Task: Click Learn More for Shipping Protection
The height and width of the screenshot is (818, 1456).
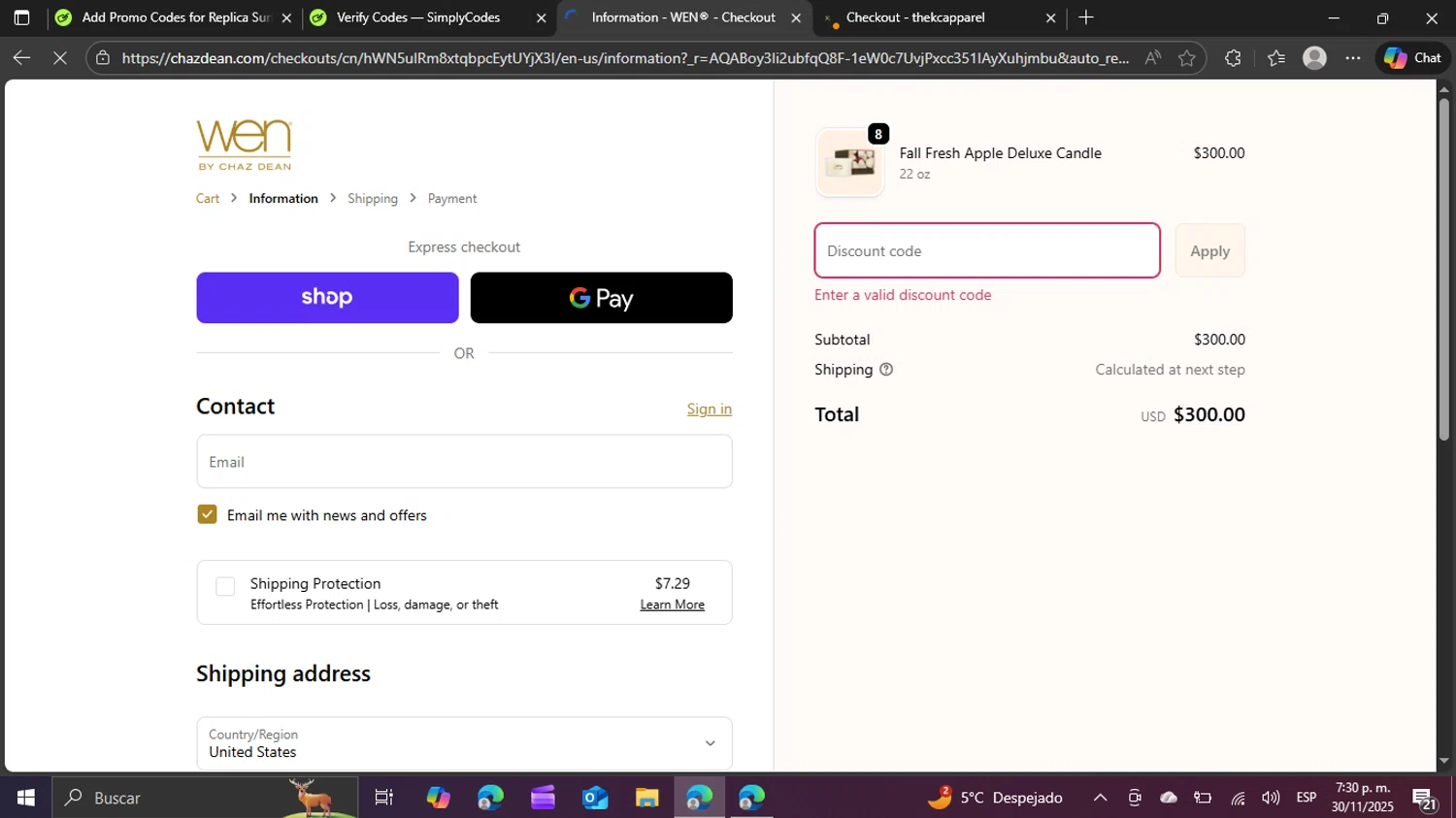Action: coord(673,605)
